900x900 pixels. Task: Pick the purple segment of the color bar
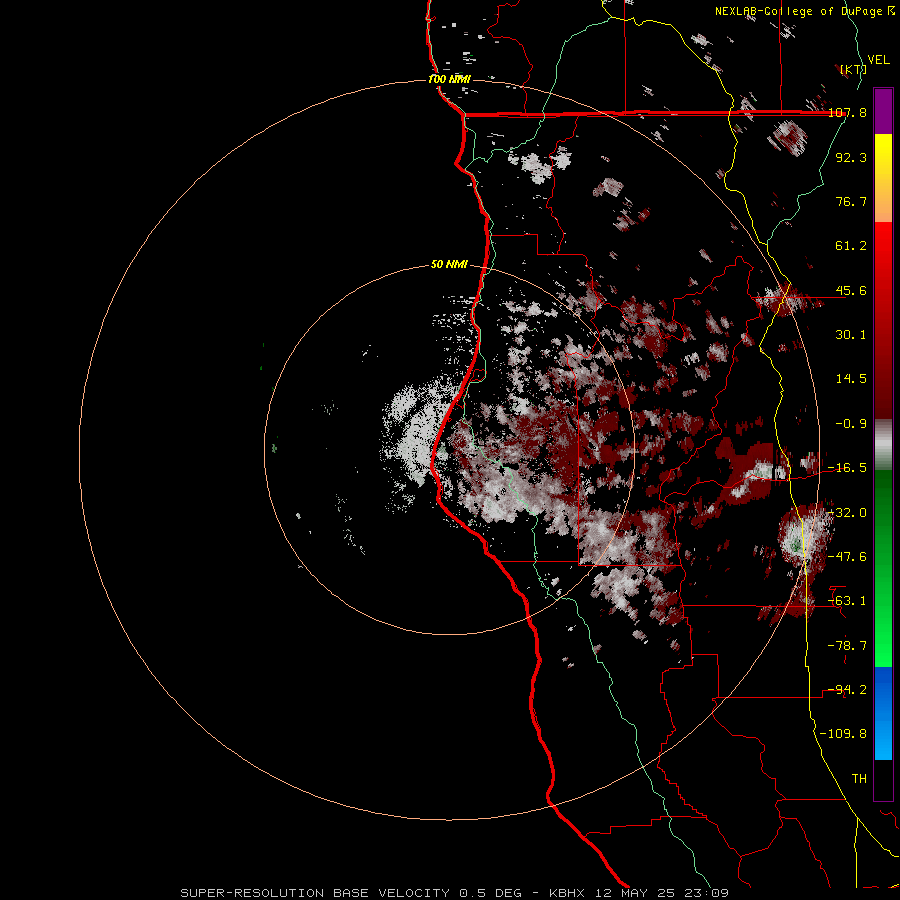pos(883,111)
